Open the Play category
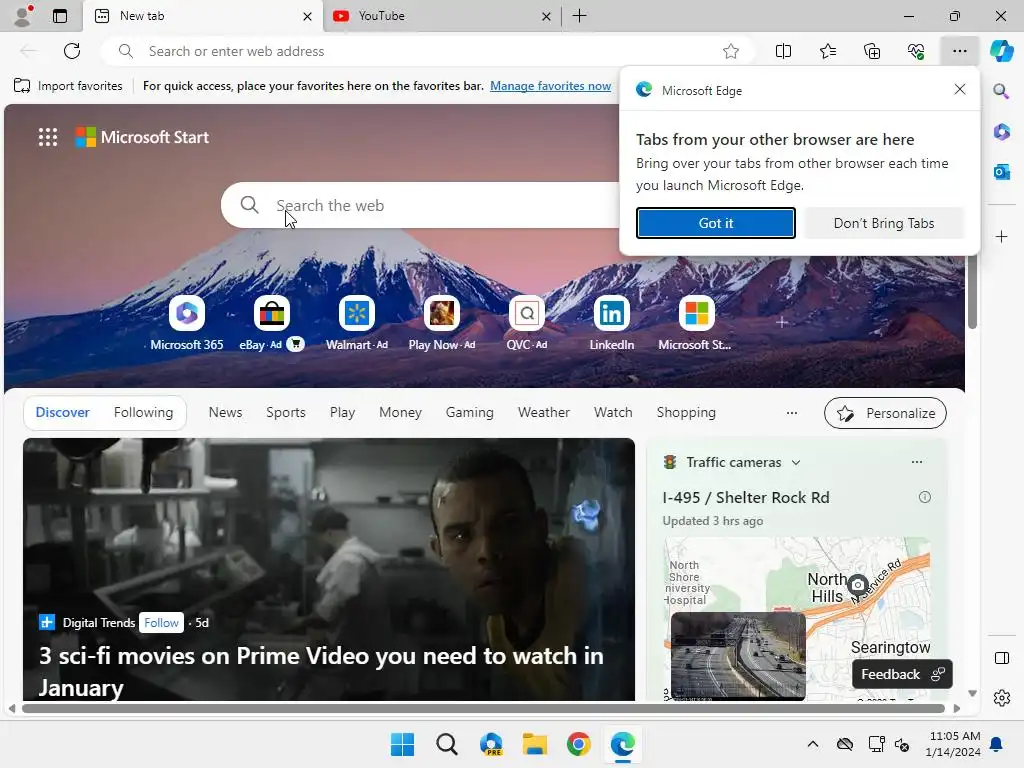Image resolution: width=1024 pixels, height=768 pixels. click(x=342, y=412)
